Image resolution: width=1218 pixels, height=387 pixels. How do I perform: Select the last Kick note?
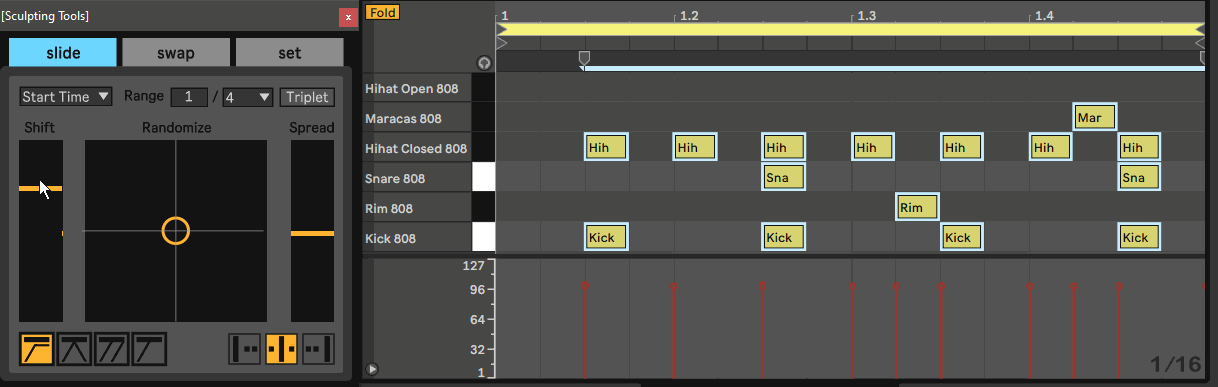(x=1139, y=238)
